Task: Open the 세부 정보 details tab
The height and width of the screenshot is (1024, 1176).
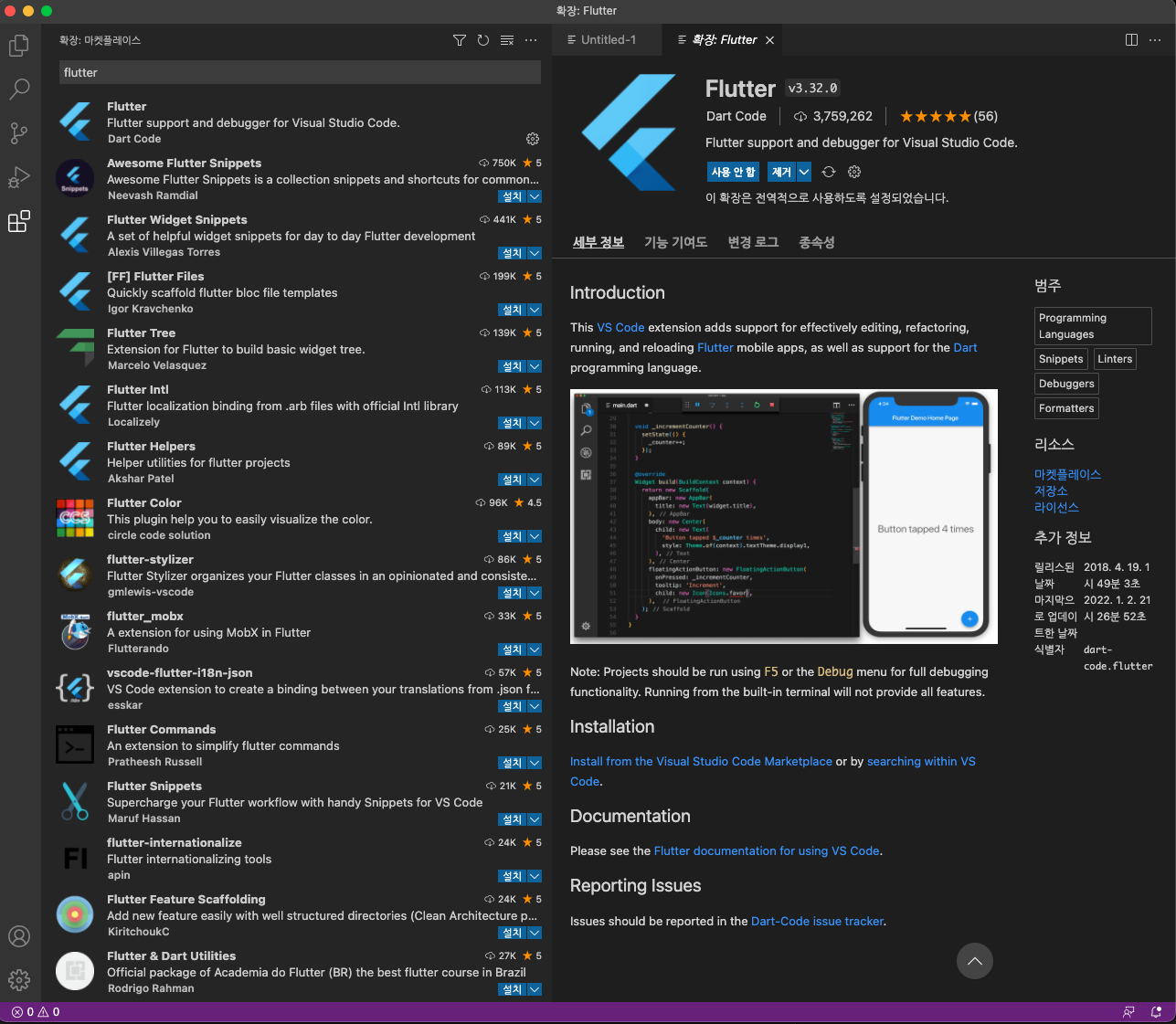Action: point(599,242)
